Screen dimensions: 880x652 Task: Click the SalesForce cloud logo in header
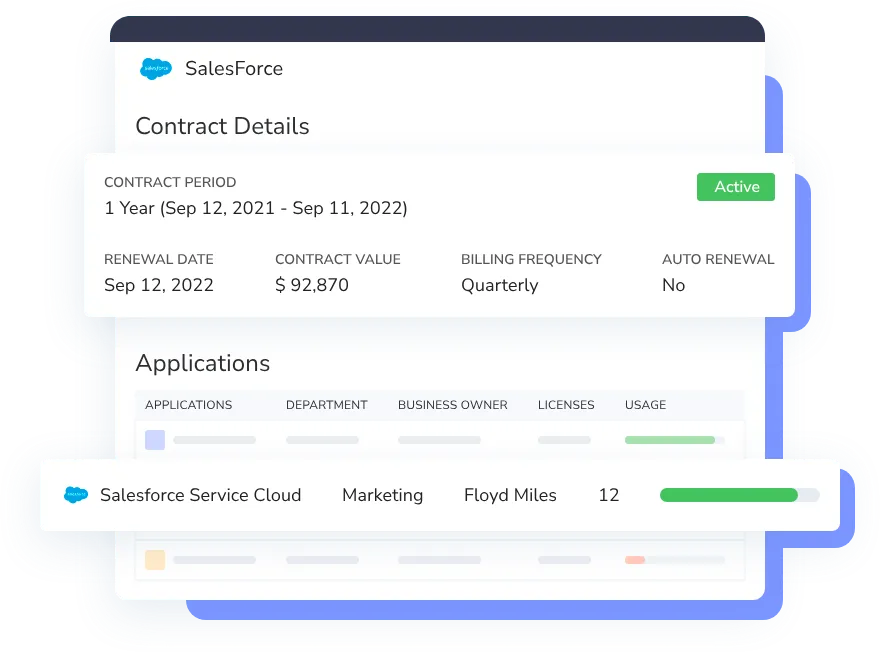coord(156,68)
